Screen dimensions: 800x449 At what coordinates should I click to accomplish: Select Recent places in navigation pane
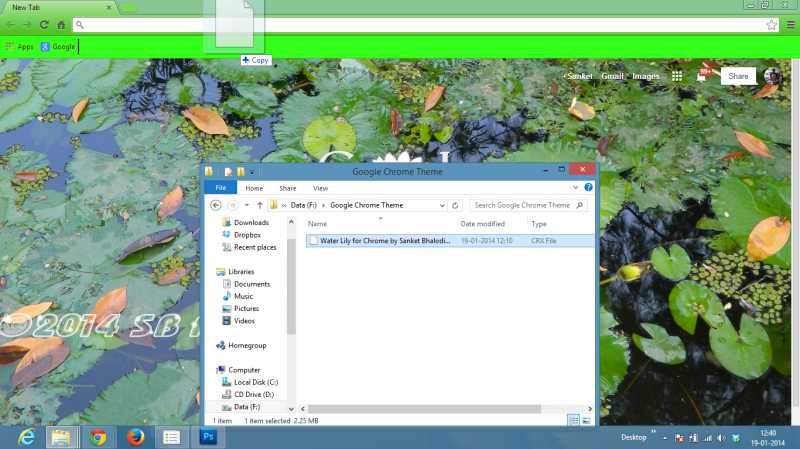(x=249, y=247)
